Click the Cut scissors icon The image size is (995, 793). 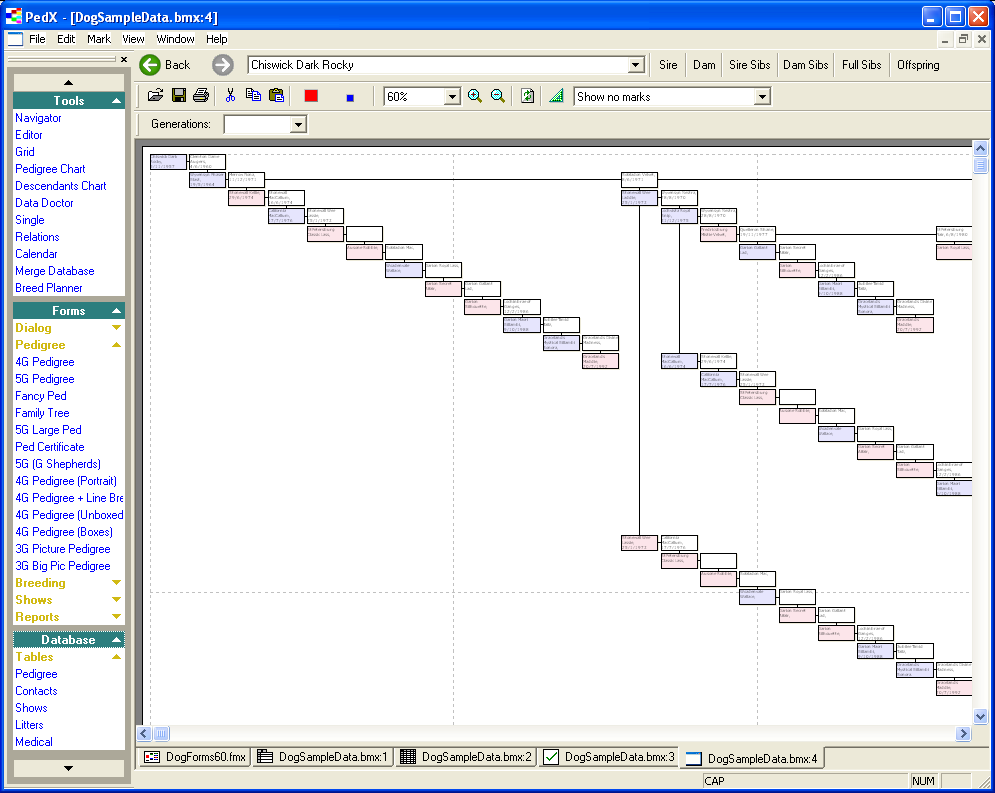[230, 96]
